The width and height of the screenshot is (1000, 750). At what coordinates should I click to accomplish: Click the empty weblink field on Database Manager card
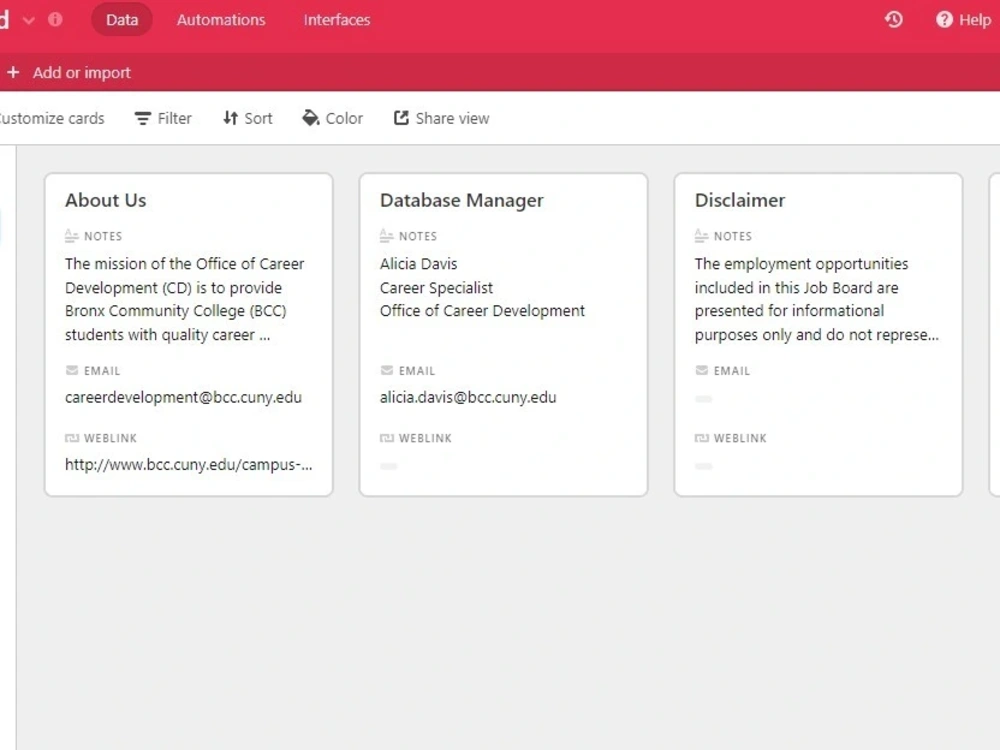[x=388, y=466]
